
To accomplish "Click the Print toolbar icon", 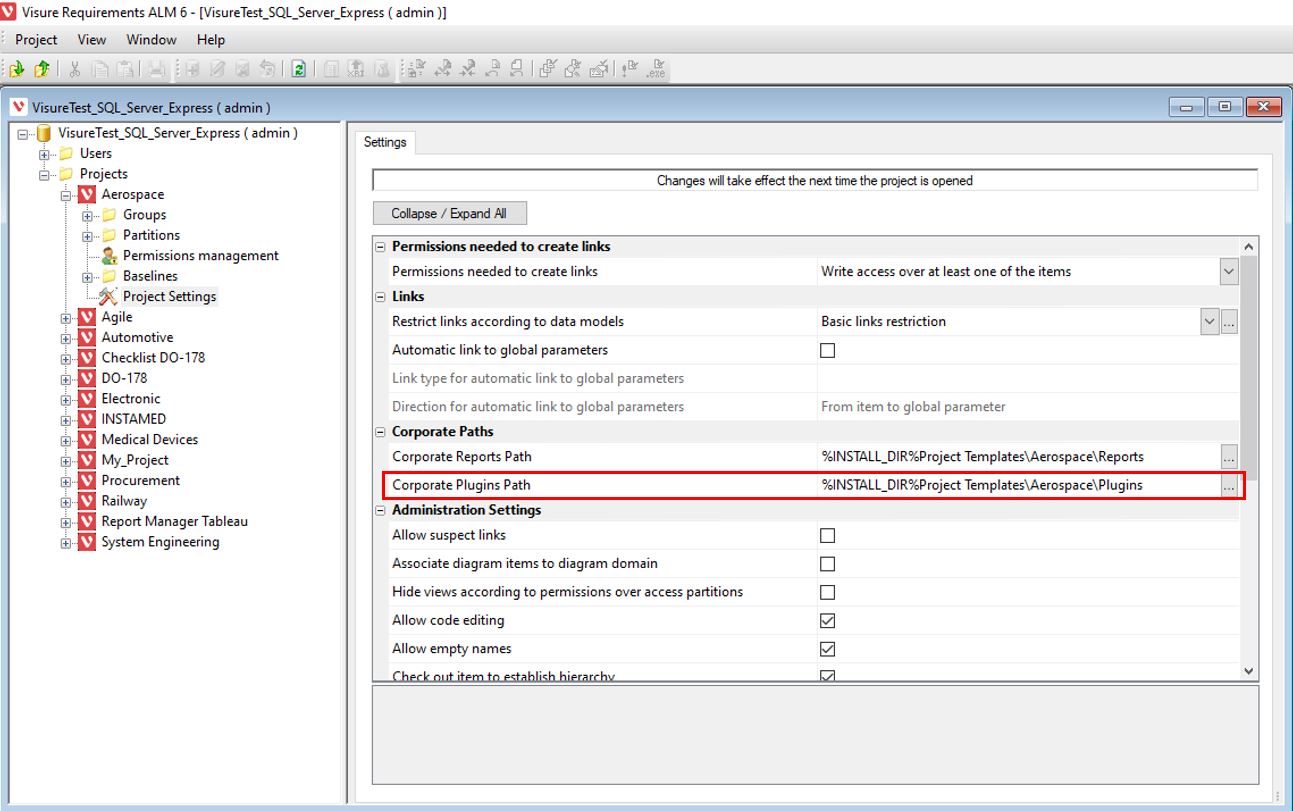I will 157,69.
